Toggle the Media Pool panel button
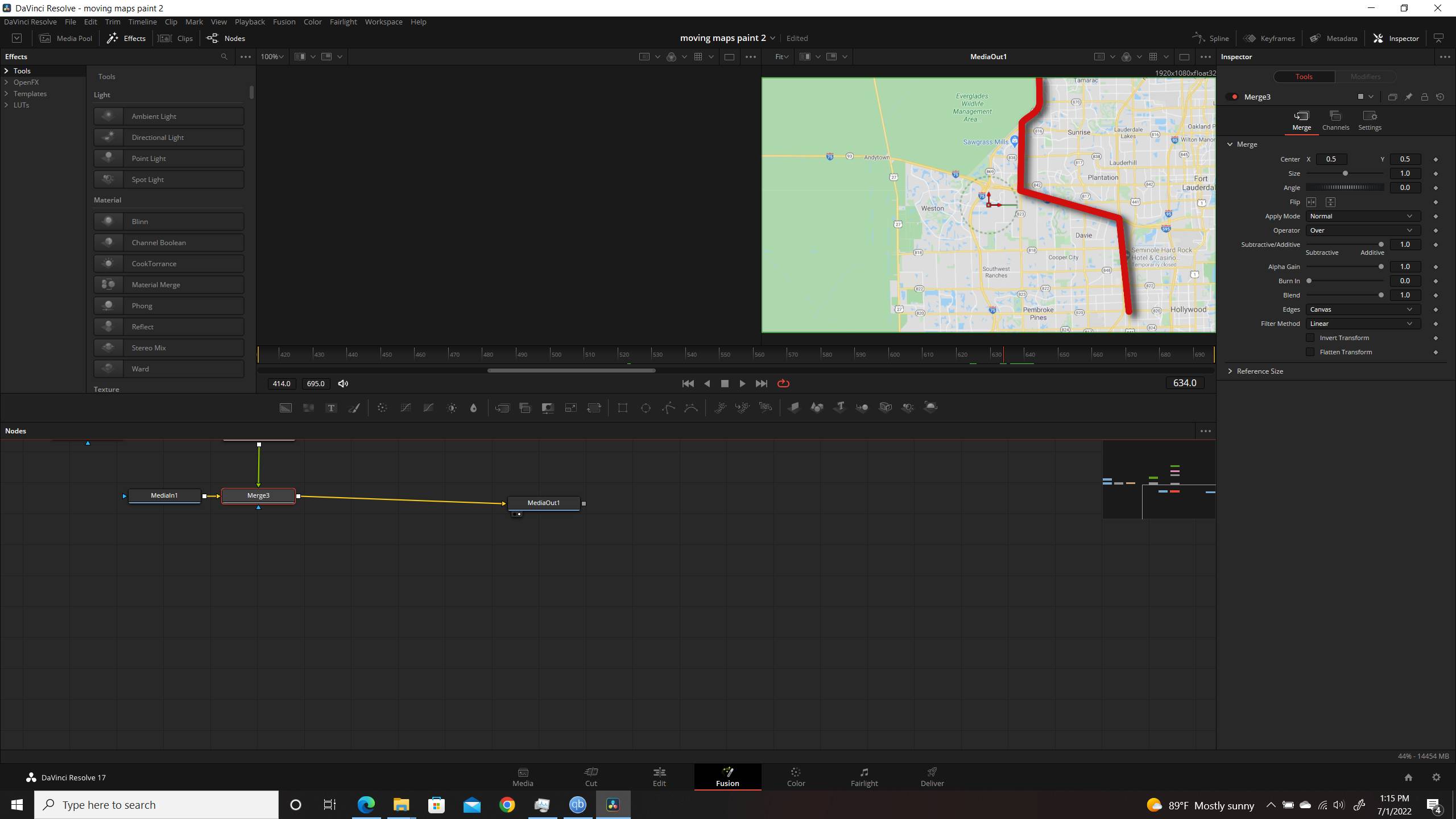 [x=66, y=38]
